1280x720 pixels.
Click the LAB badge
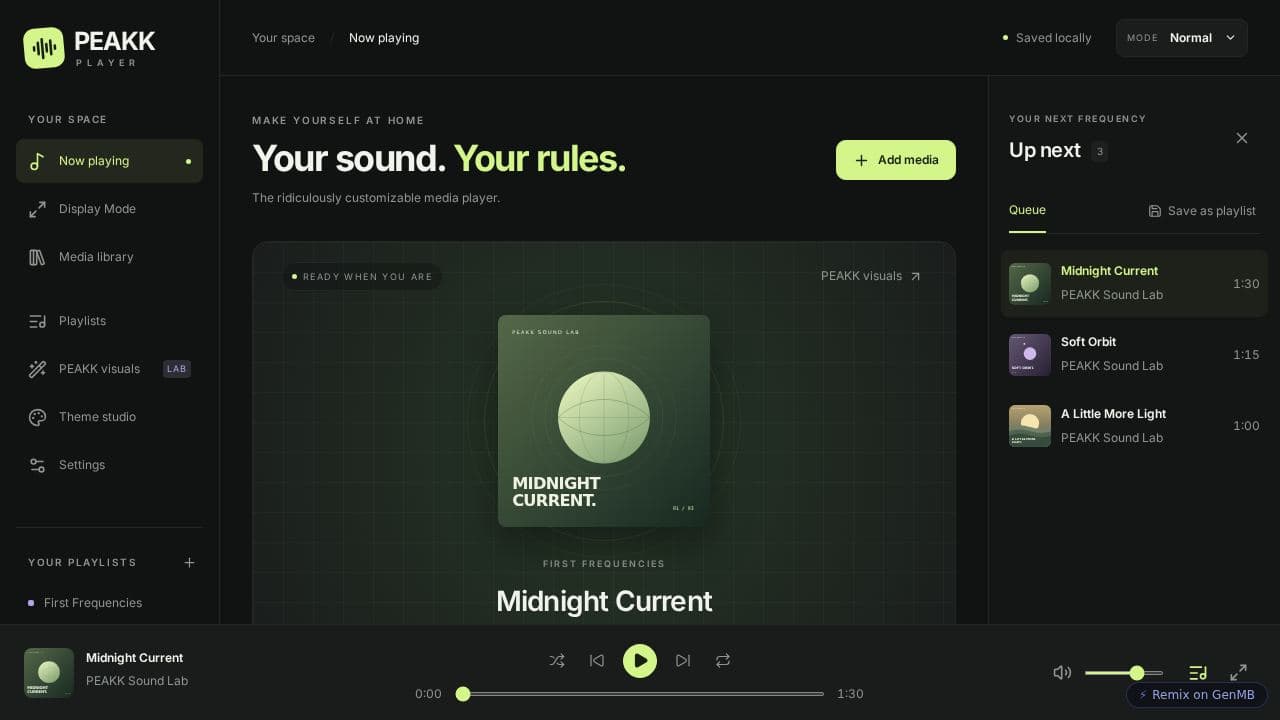177,369
